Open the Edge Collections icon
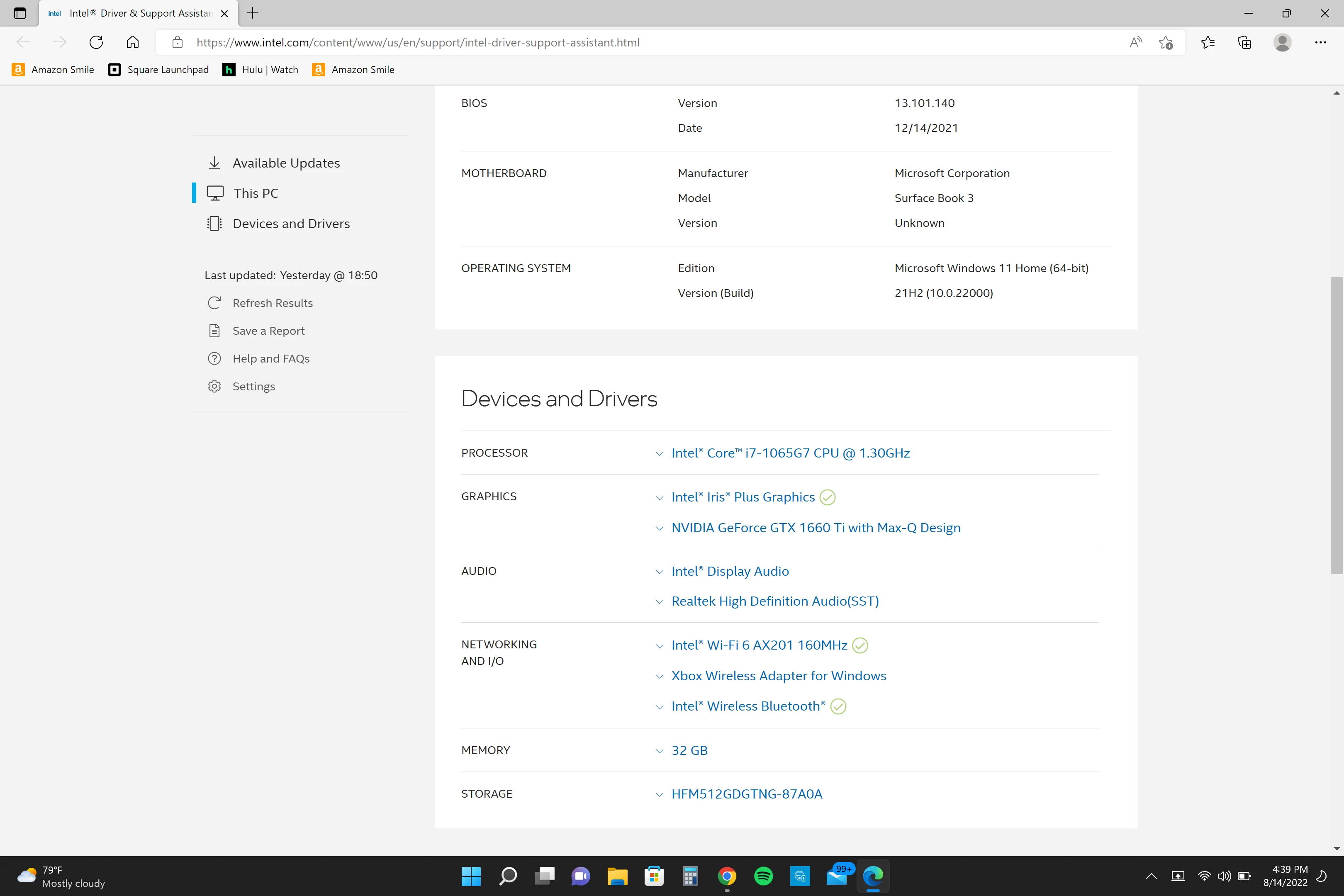 click(x=1244, y=42)
